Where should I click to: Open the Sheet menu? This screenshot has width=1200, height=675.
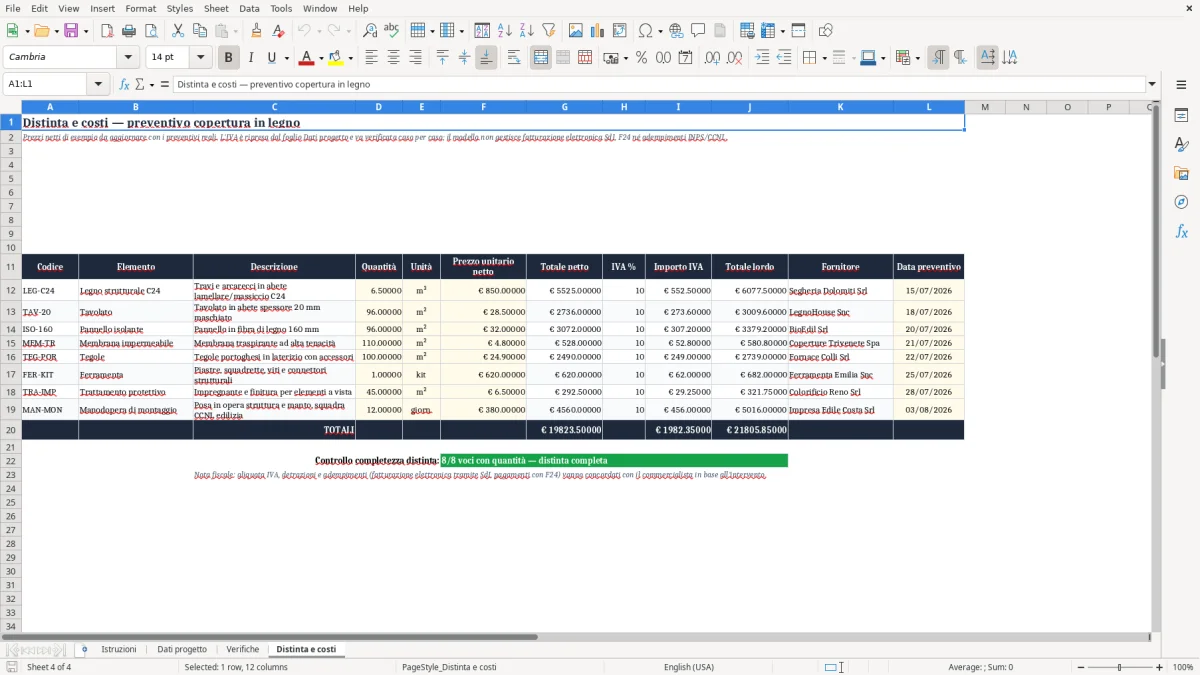pos(216,8)
